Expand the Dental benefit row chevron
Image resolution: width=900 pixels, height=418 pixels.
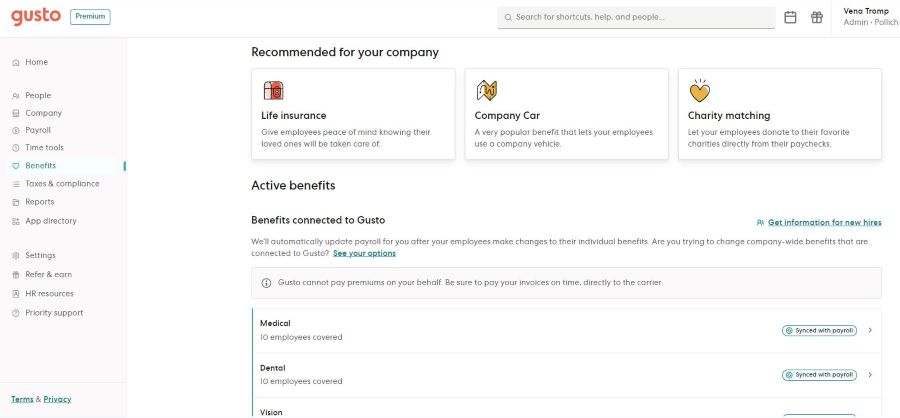point(870,374)
